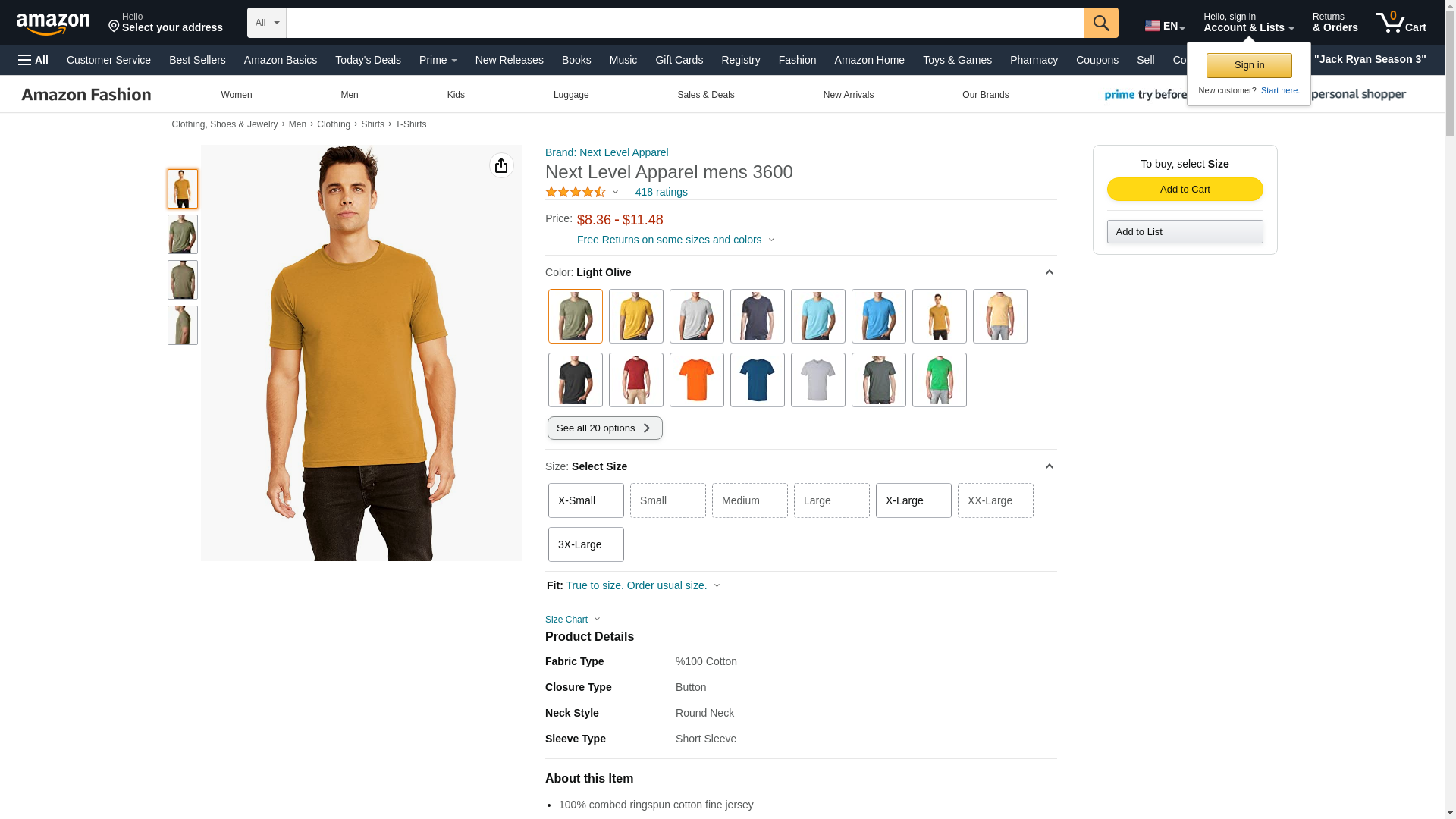1456x819 pixels.
Task: Open the star rating popover
Action: point(582,192)
